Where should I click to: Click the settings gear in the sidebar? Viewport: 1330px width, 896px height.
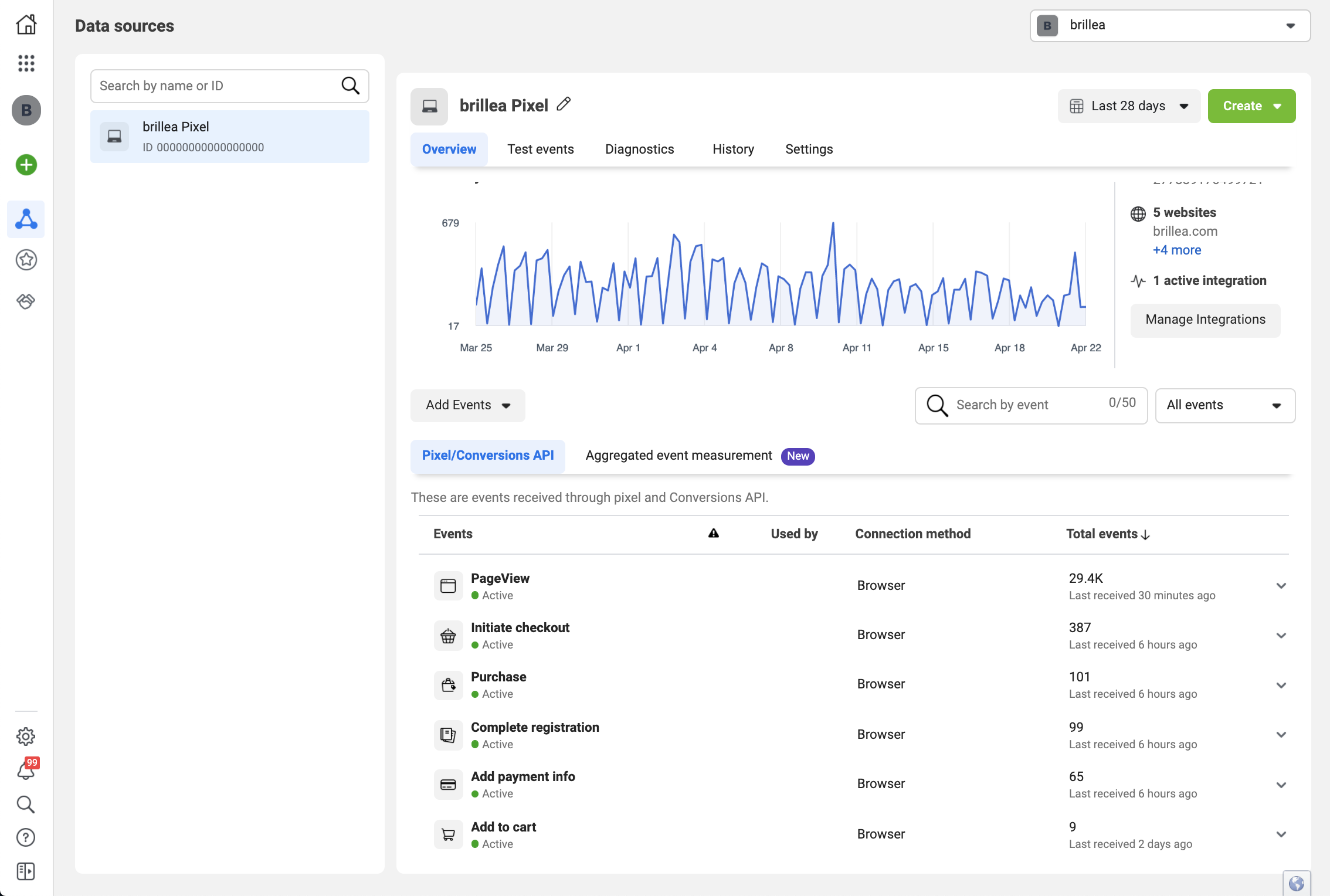tap(26, 736)
